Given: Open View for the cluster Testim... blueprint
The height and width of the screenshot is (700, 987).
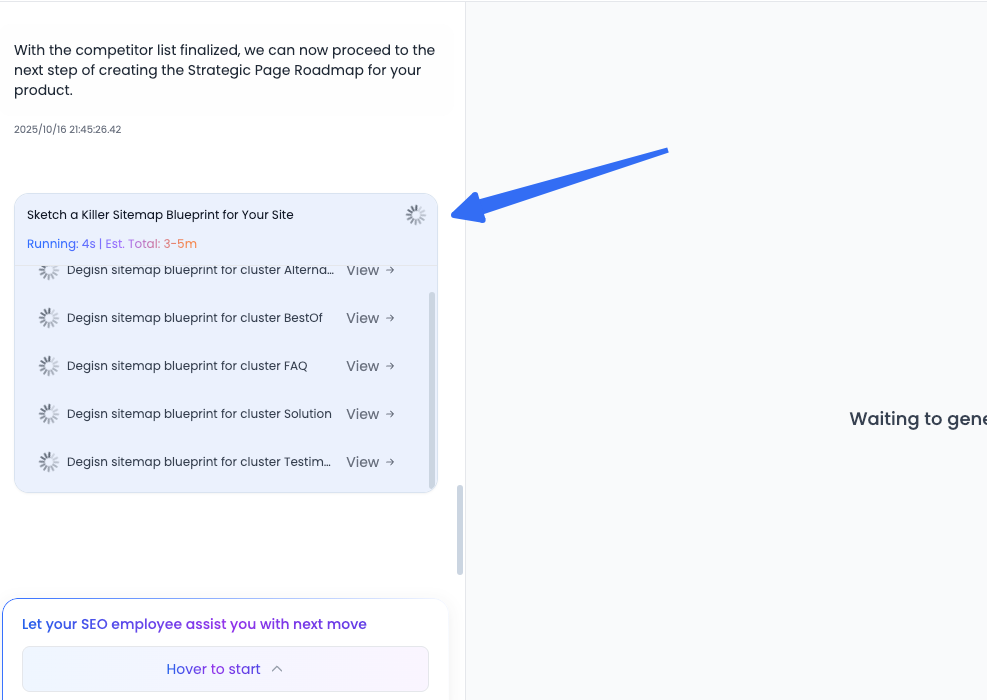Looking at the screenshot, I should tap(370, 462).
